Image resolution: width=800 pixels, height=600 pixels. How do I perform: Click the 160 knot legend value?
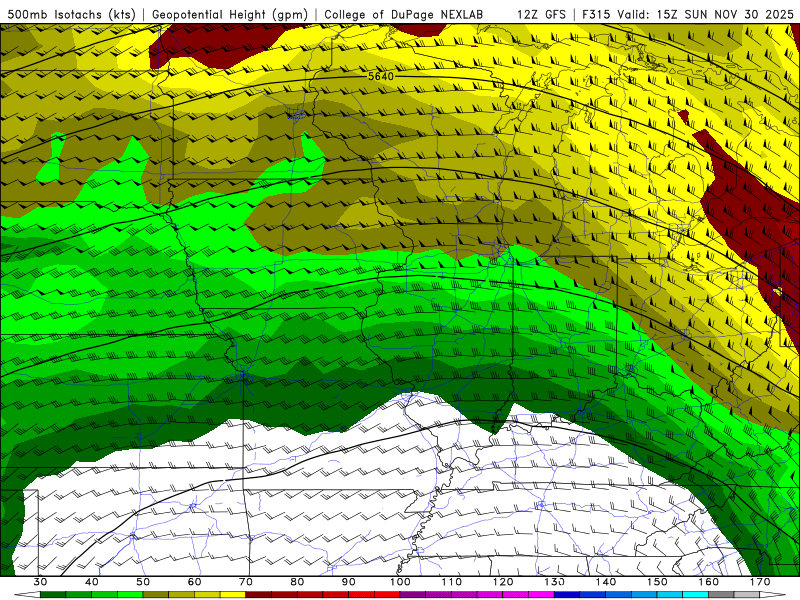708,582
